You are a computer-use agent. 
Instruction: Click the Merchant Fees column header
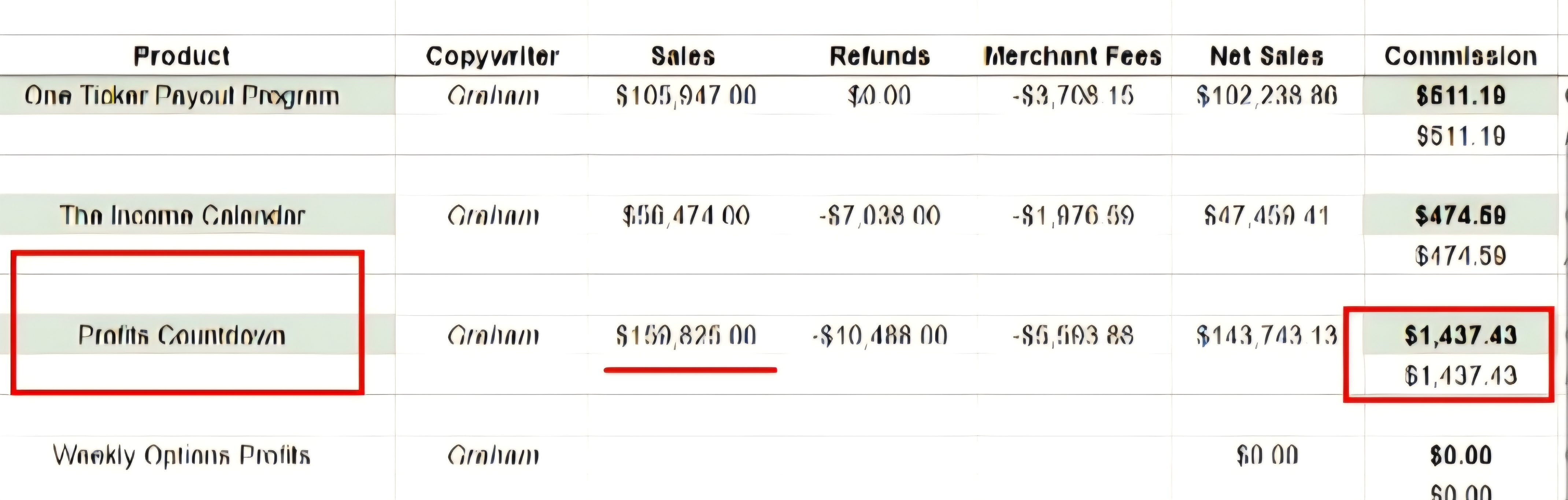[x=1073, y=56]
